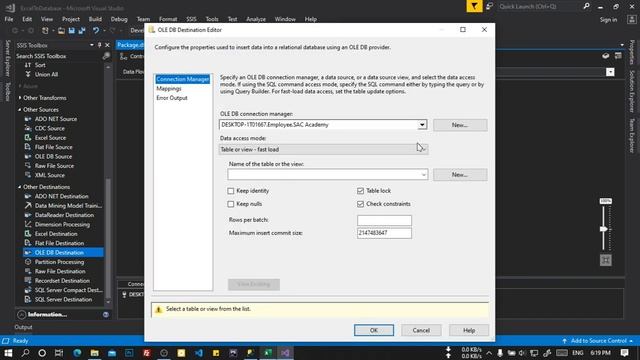This screenshot has height=360, width=640.
Task: Pin the SSIS Toolbox panel
Action: (100, 45)
